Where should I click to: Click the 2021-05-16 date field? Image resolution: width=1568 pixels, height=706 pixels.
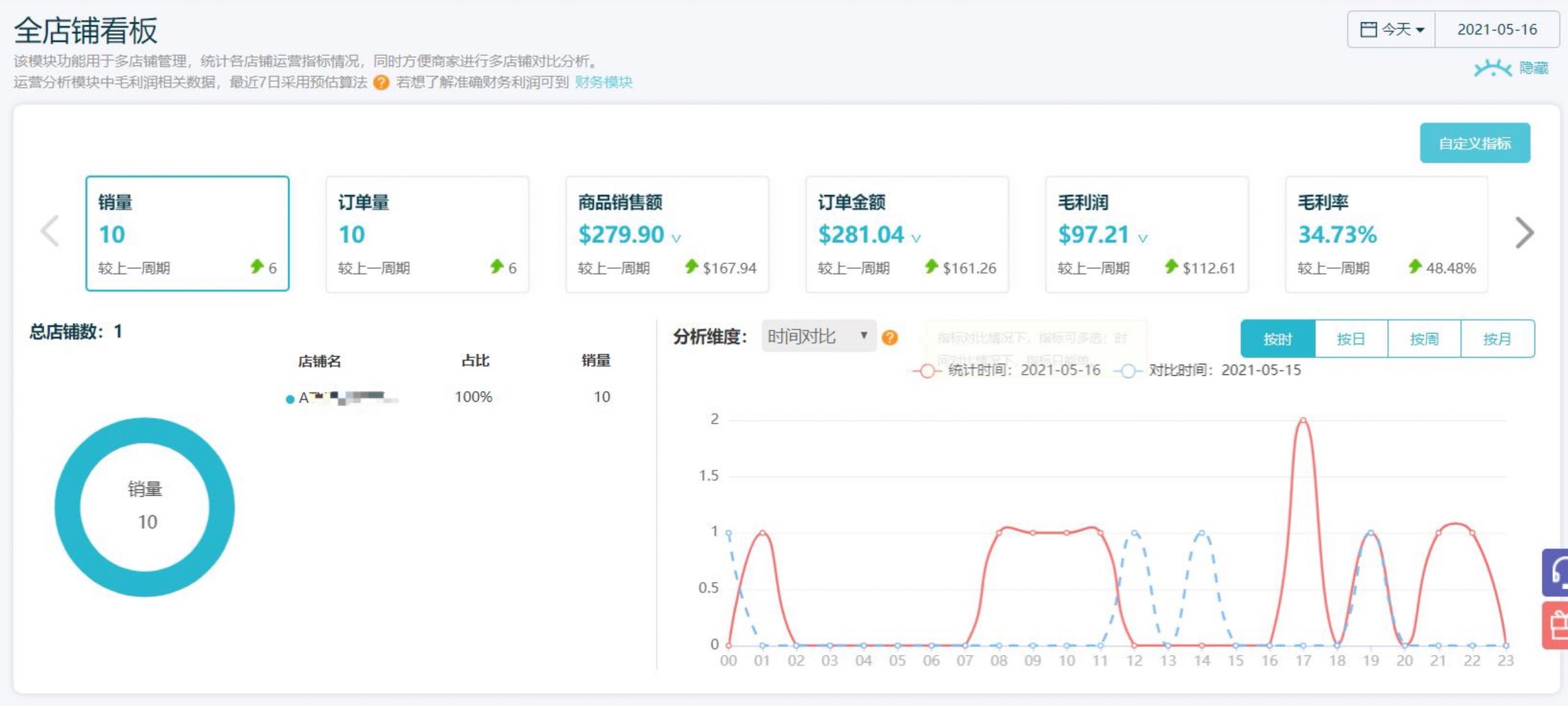click(x=1497, y=29)
